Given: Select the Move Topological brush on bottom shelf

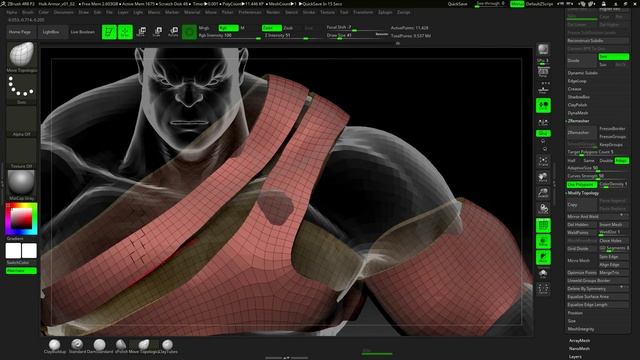Looking at the screenshot, I should pos(143,346).
